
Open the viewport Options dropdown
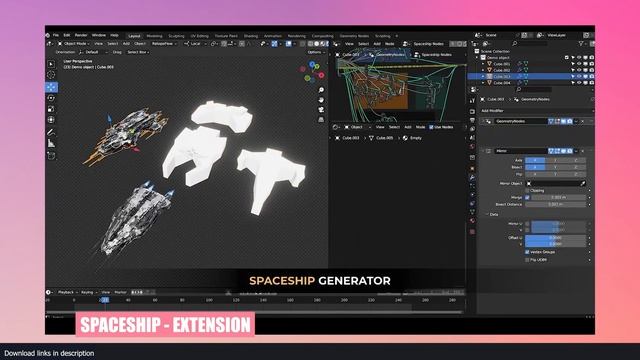[x=316, y=52]
